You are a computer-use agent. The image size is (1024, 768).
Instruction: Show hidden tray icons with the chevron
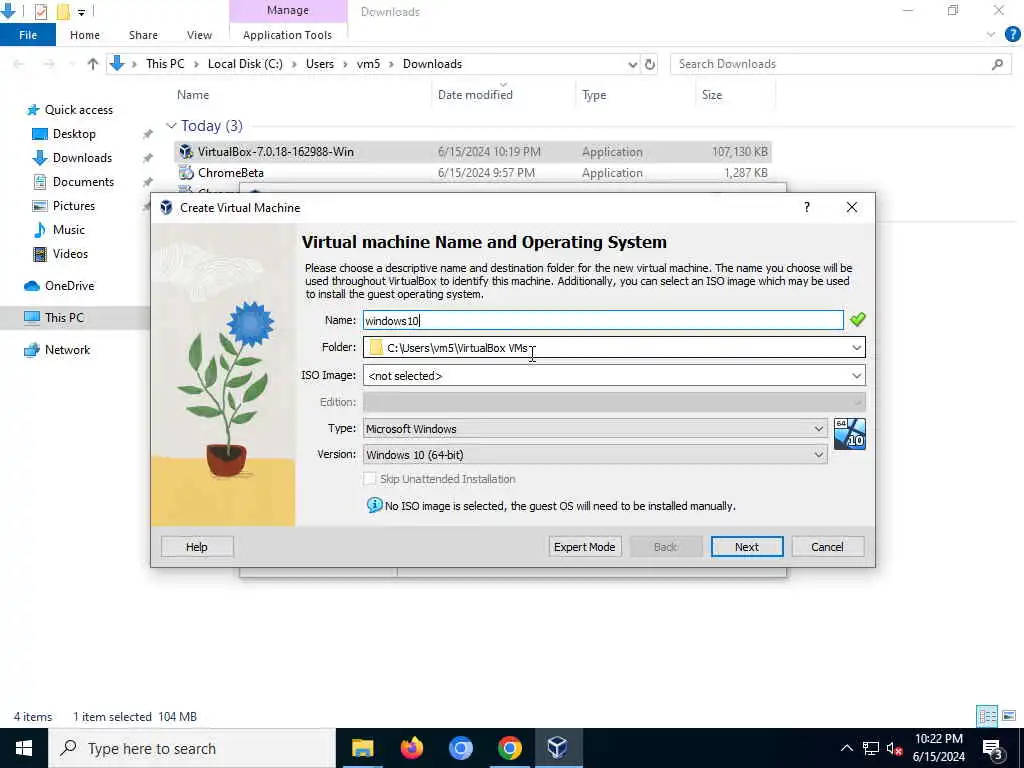click(846, 748)
